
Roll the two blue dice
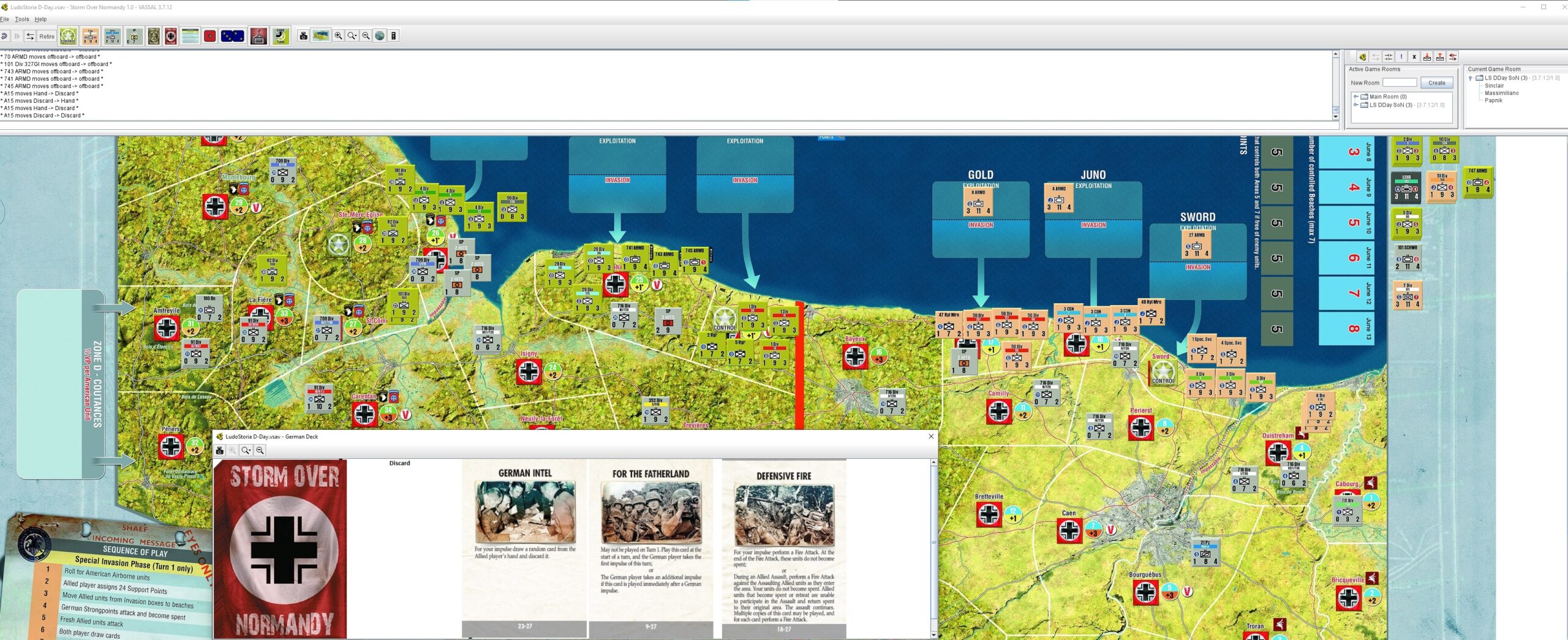click(233, 36)
